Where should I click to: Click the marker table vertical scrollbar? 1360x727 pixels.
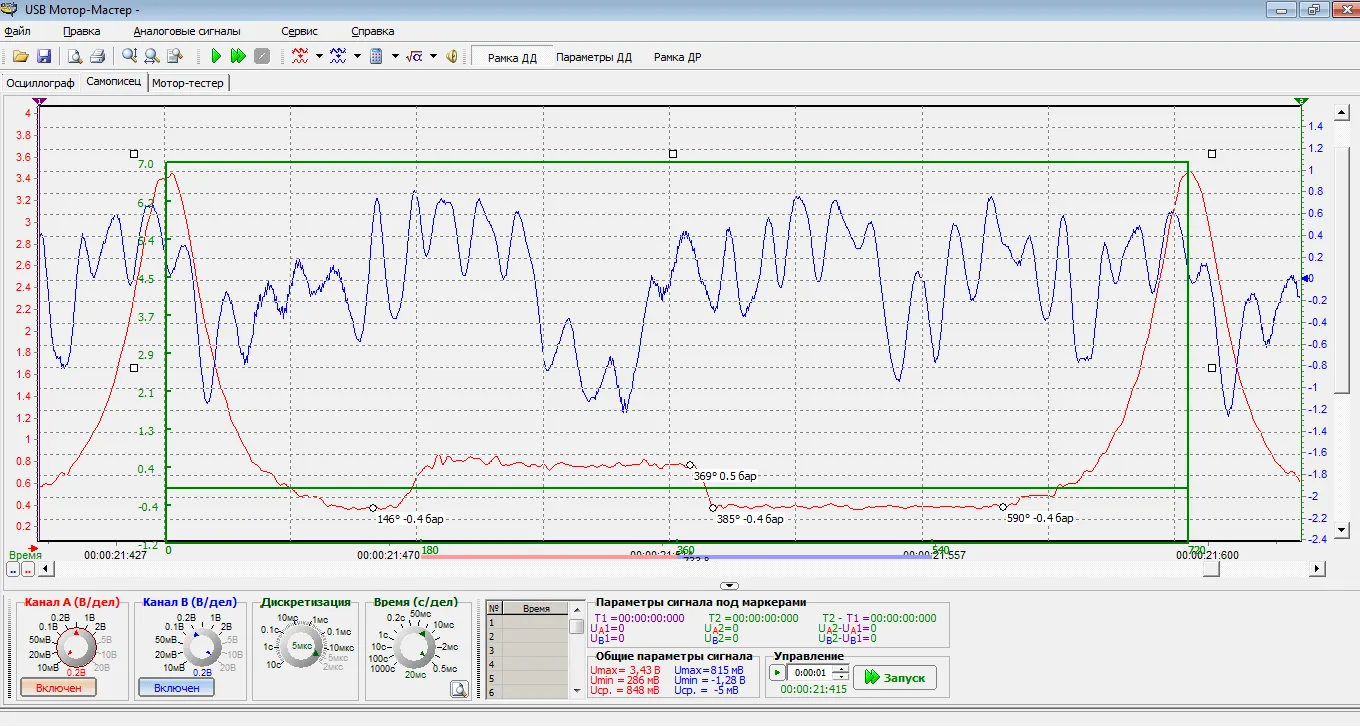tap(577, 650)
